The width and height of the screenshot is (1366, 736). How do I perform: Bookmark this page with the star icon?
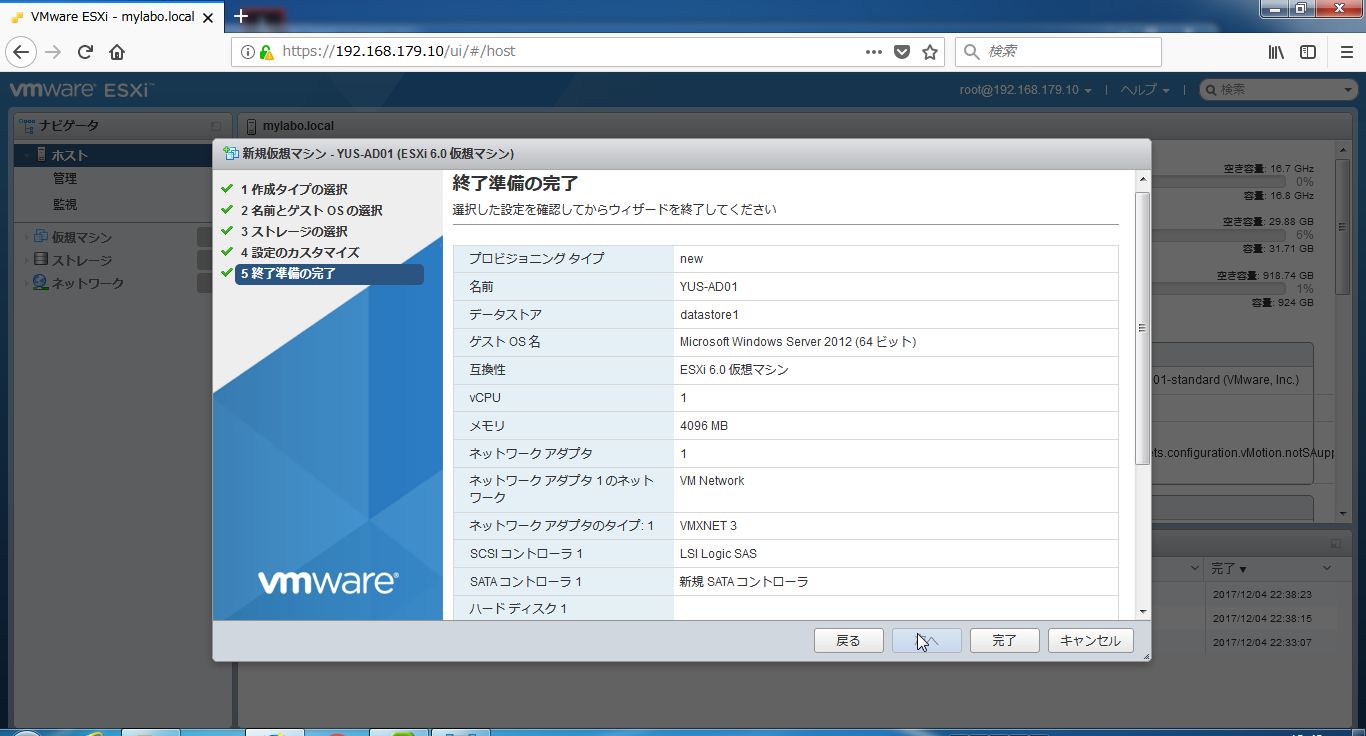(x=930, y=52)
